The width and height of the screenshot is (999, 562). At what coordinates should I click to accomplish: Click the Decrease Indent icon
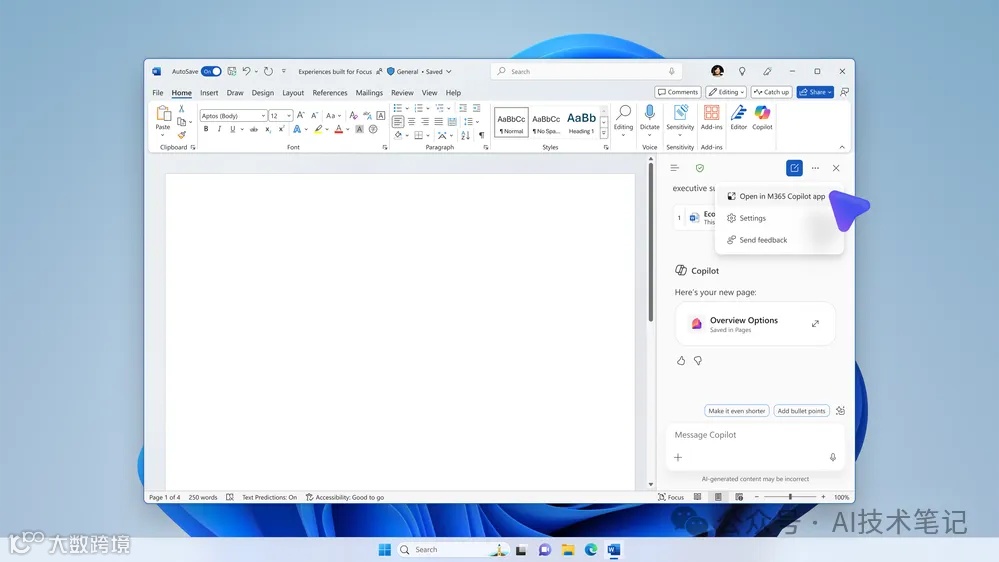(463, 108)
